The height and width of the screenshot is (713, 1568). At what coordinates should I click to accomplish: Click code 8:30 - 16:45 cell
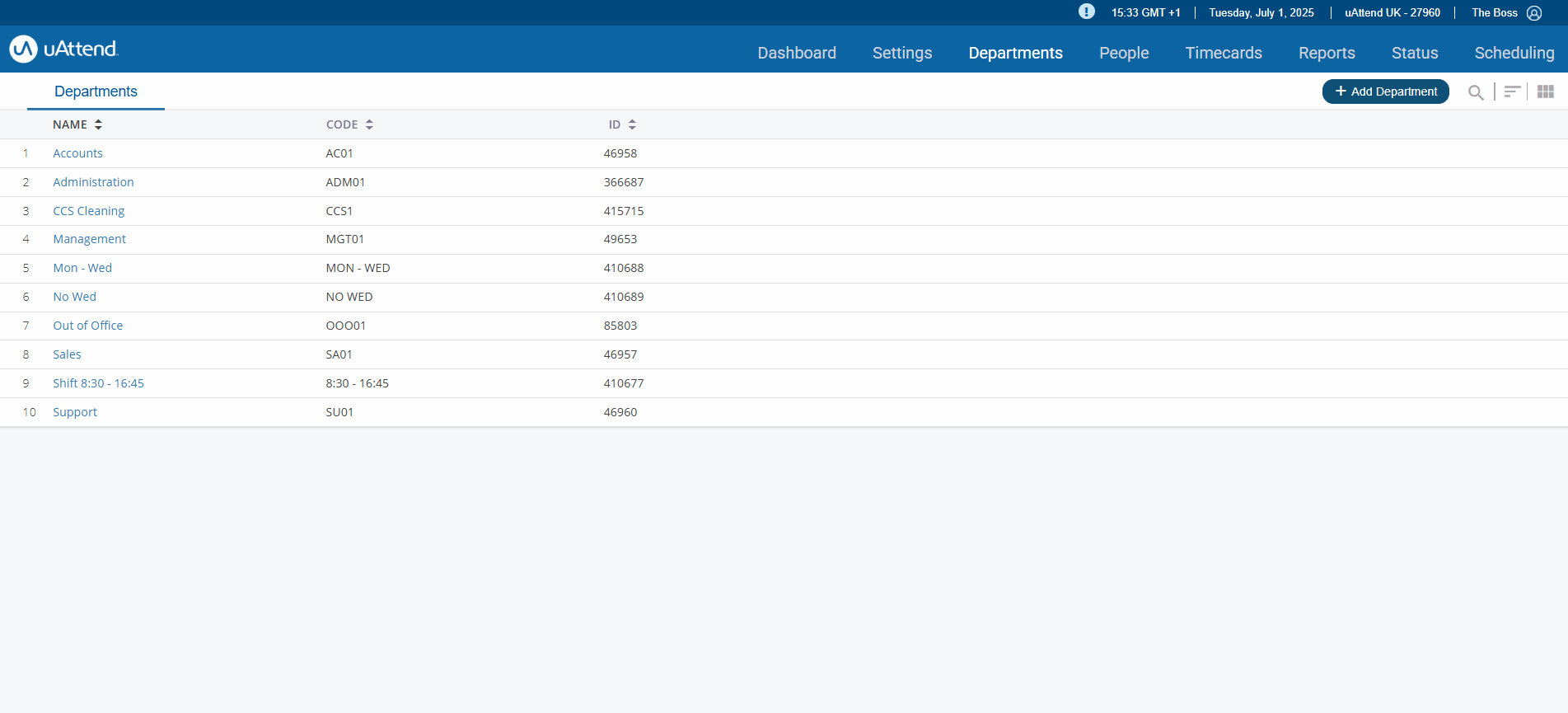pos(357,383)
